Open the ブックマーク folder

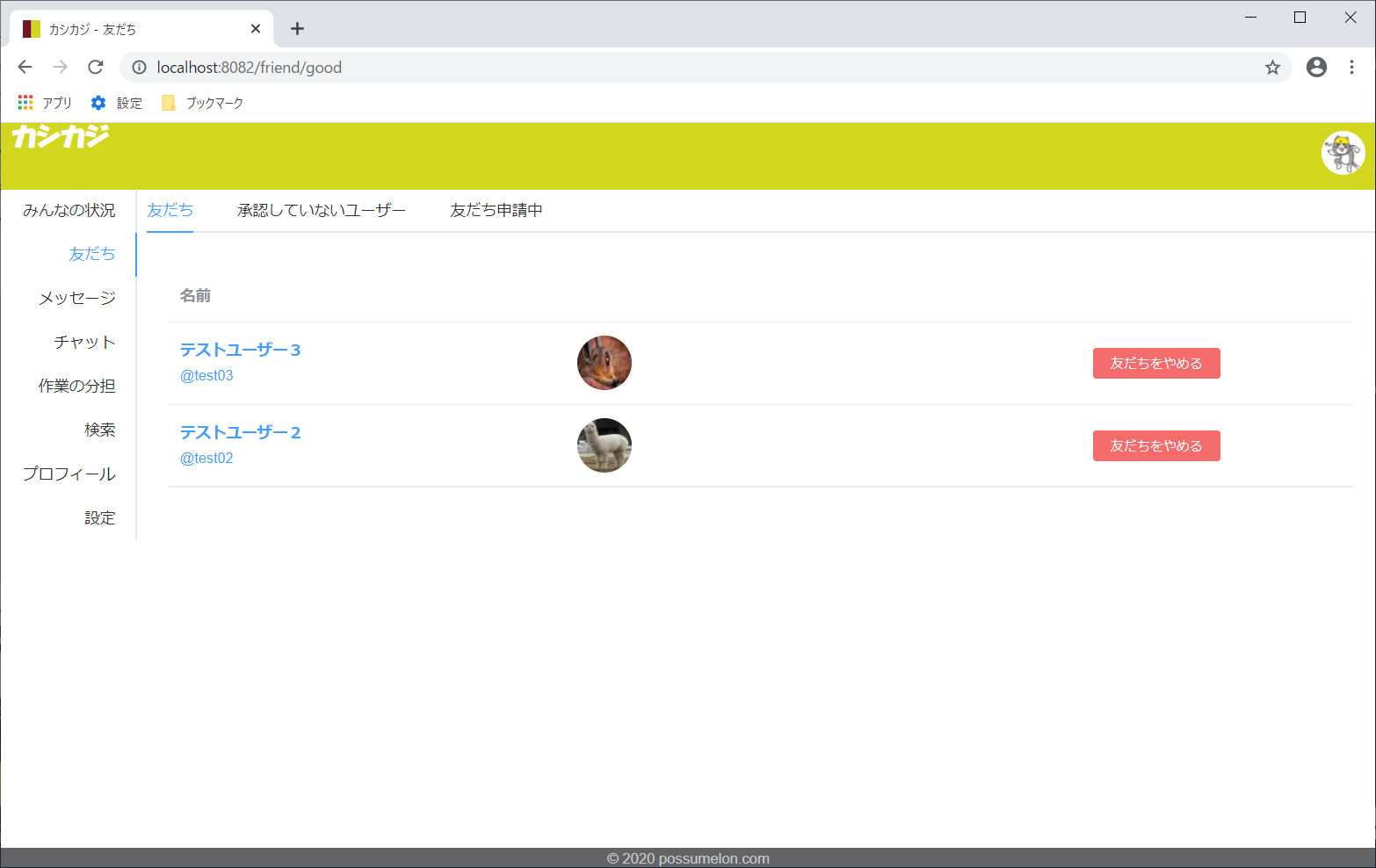coord(202,103)
